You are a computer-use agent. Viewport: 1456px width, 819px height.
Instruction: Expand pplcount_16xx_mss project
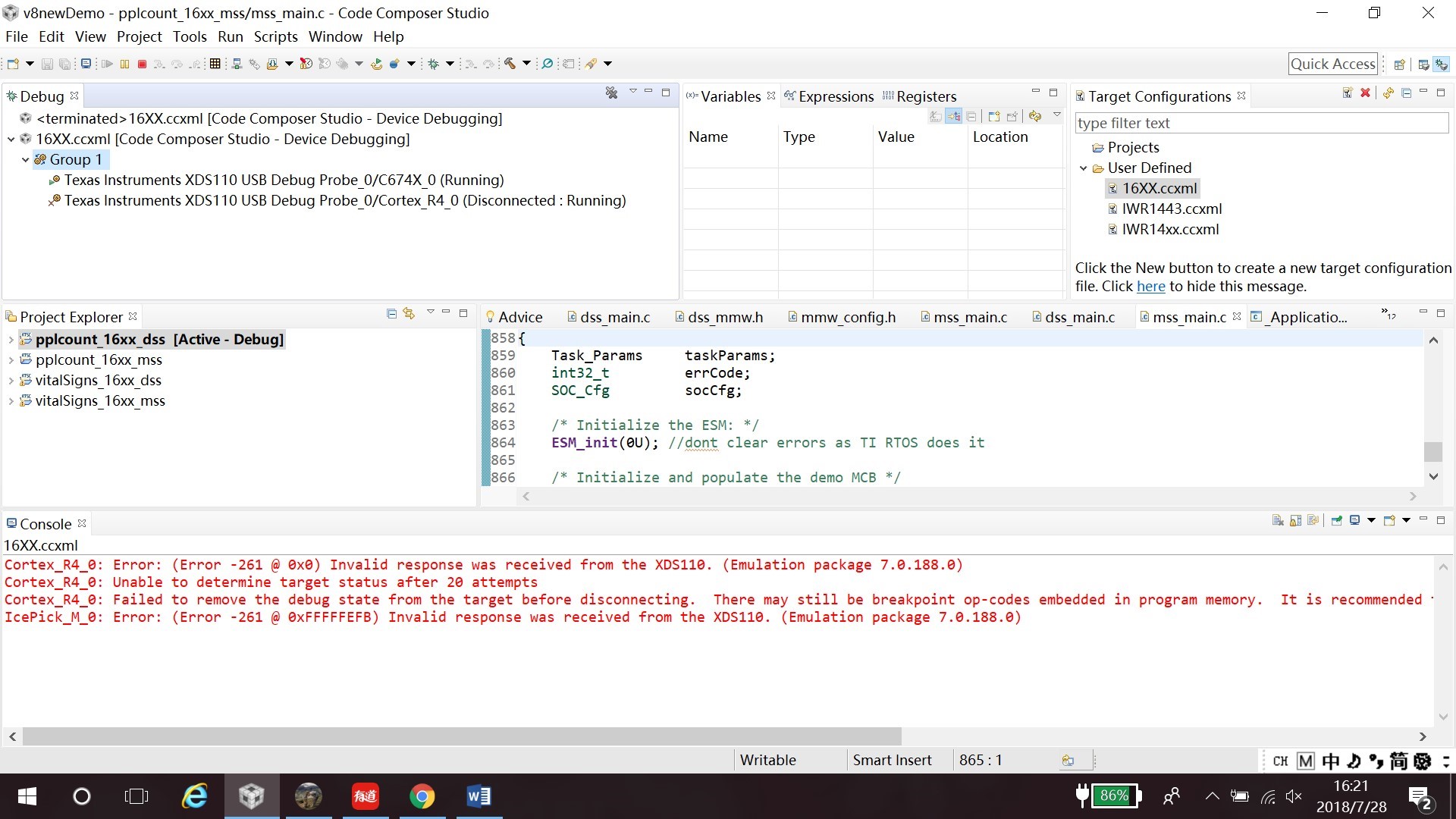coord(11,360)
